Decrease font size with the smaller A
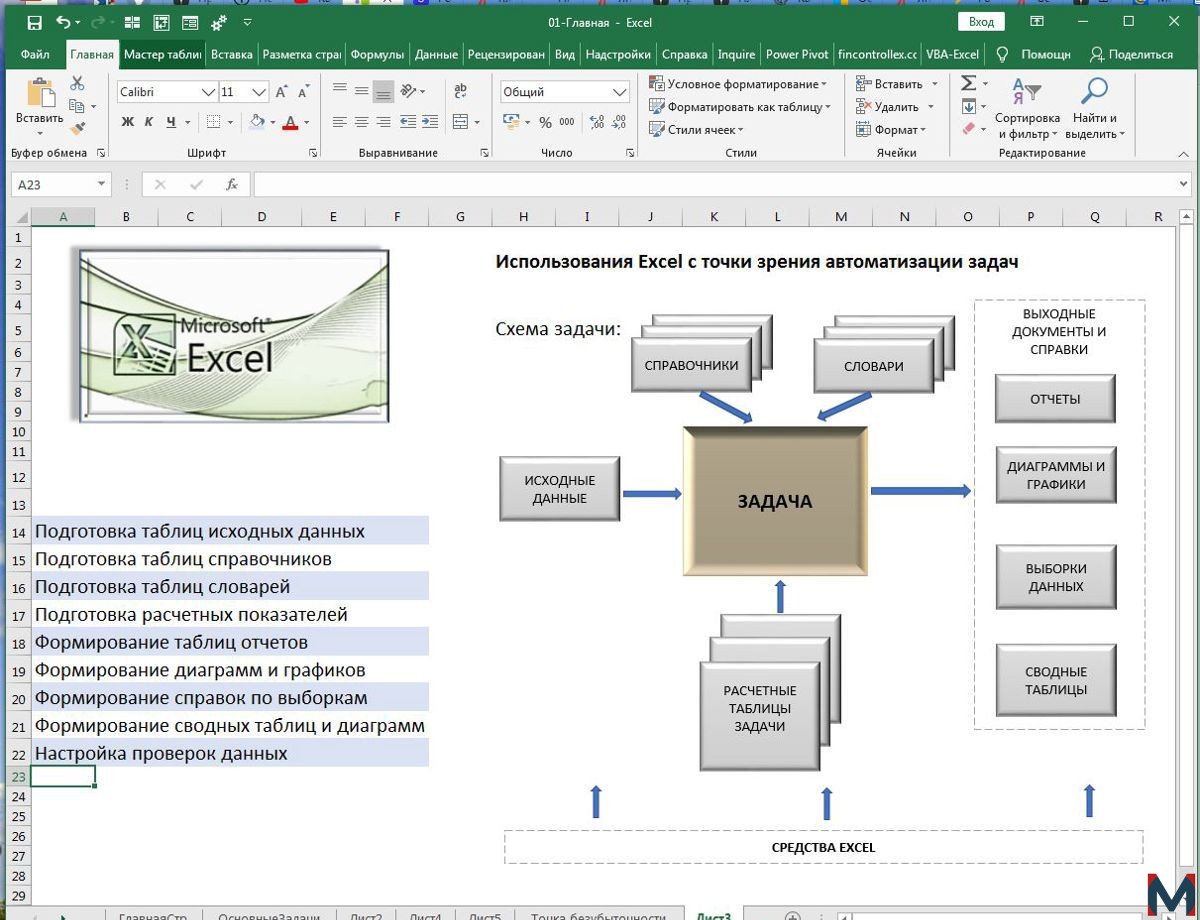The width and height of the screenshot is (1200, 920). click(301, 92)
